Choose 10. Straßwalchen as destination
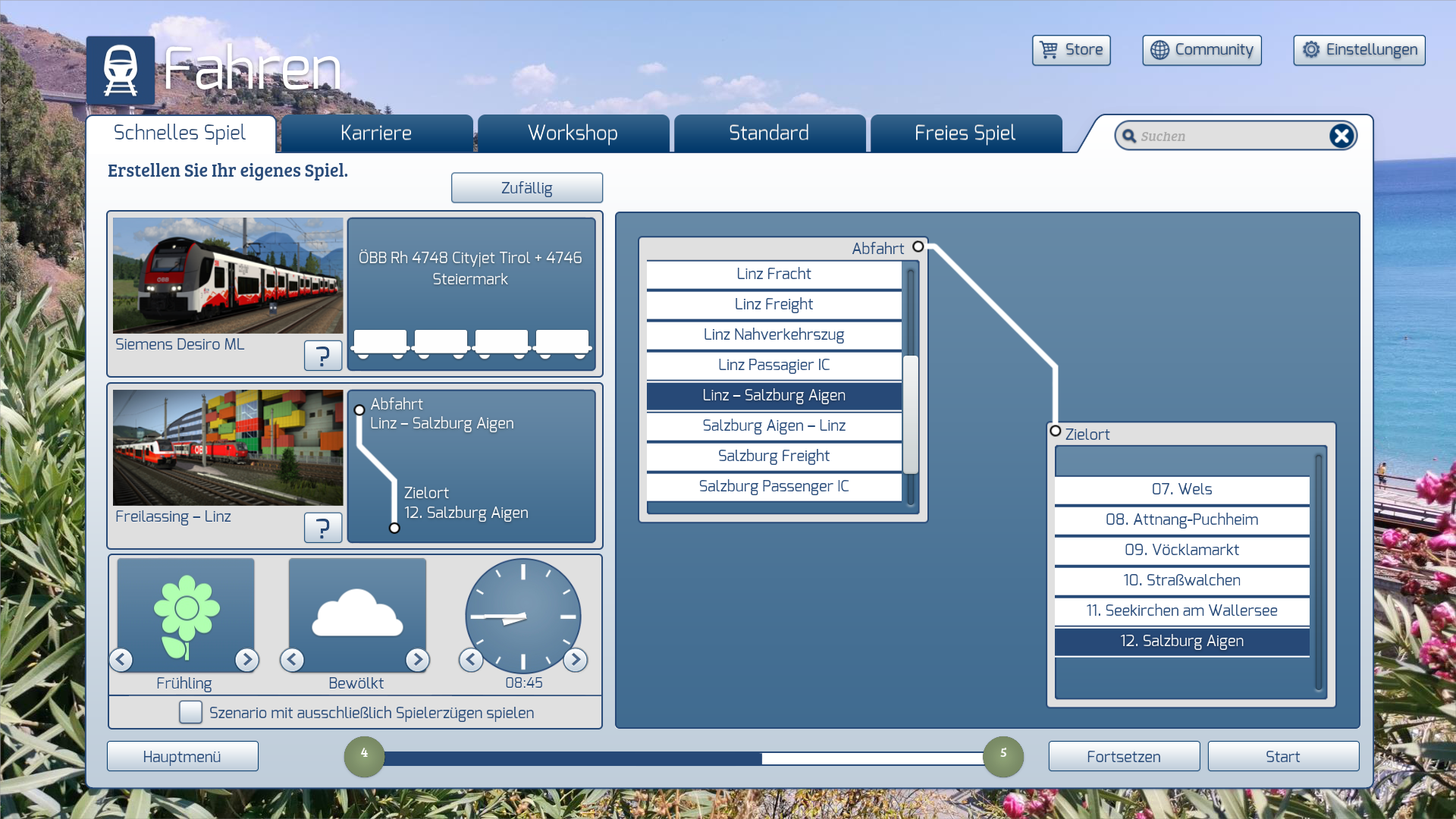 [x=1182, y=580]
